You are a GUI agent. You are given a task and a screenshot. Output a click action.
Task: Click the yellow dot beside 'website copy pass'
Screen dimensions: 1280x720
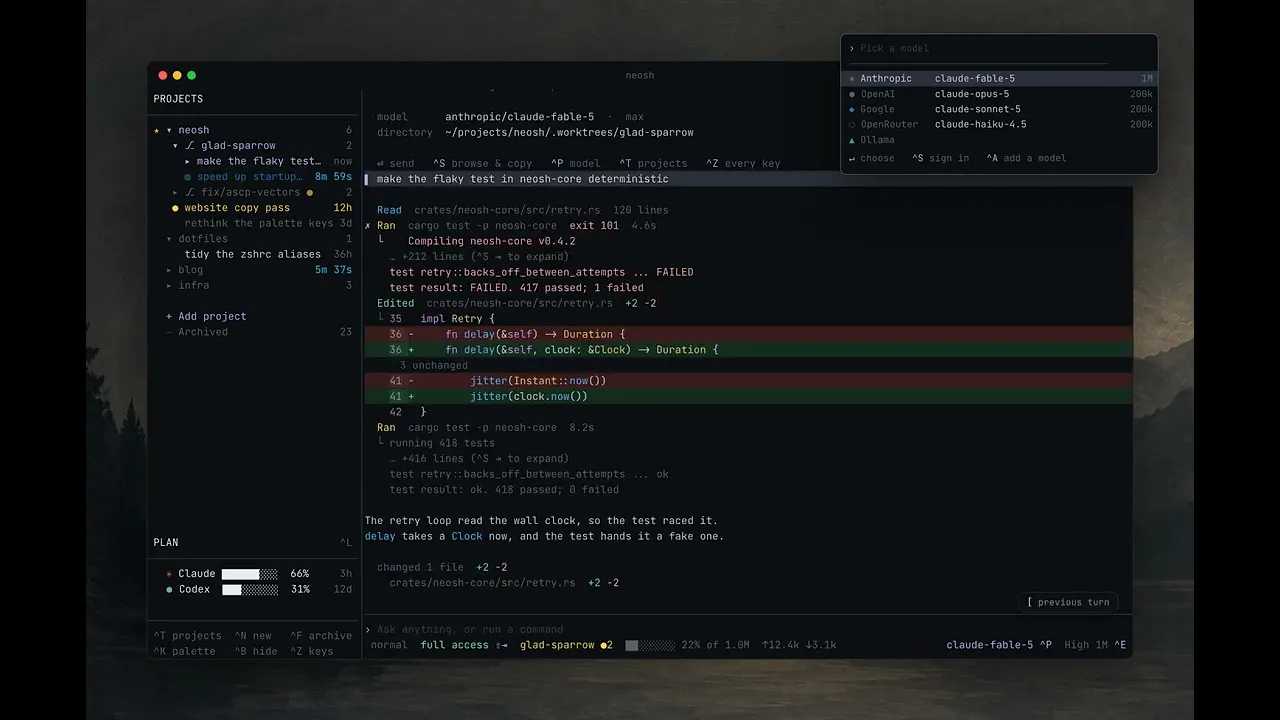pyautogui.click(x=175, y=208)
